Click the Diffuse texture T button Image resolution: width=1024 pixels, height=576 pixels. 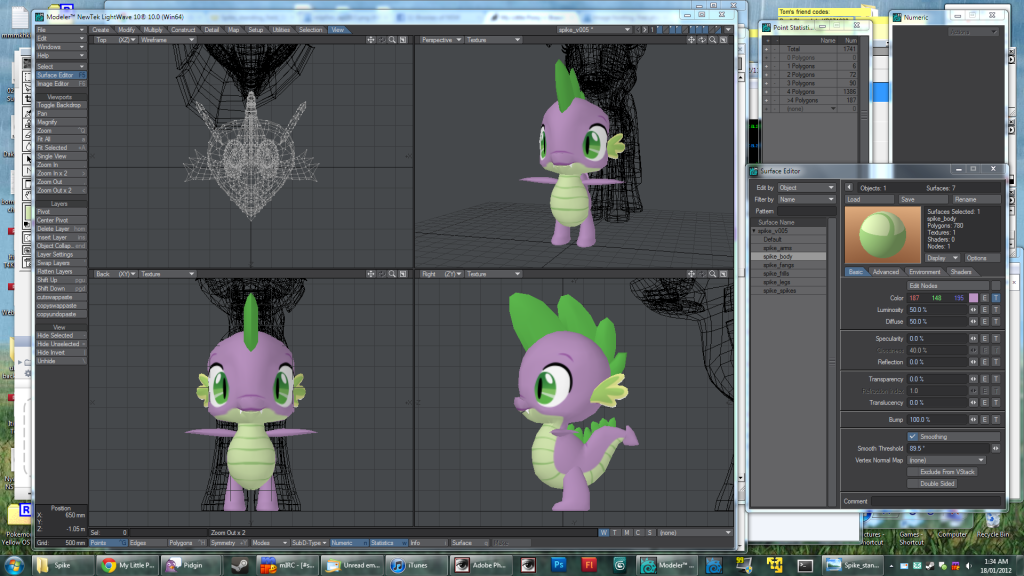[996, 321]
